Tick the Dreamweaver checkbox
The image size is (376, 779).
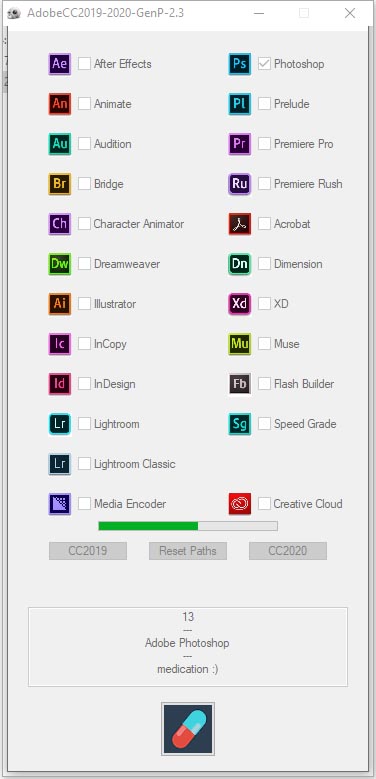point(84,263)
